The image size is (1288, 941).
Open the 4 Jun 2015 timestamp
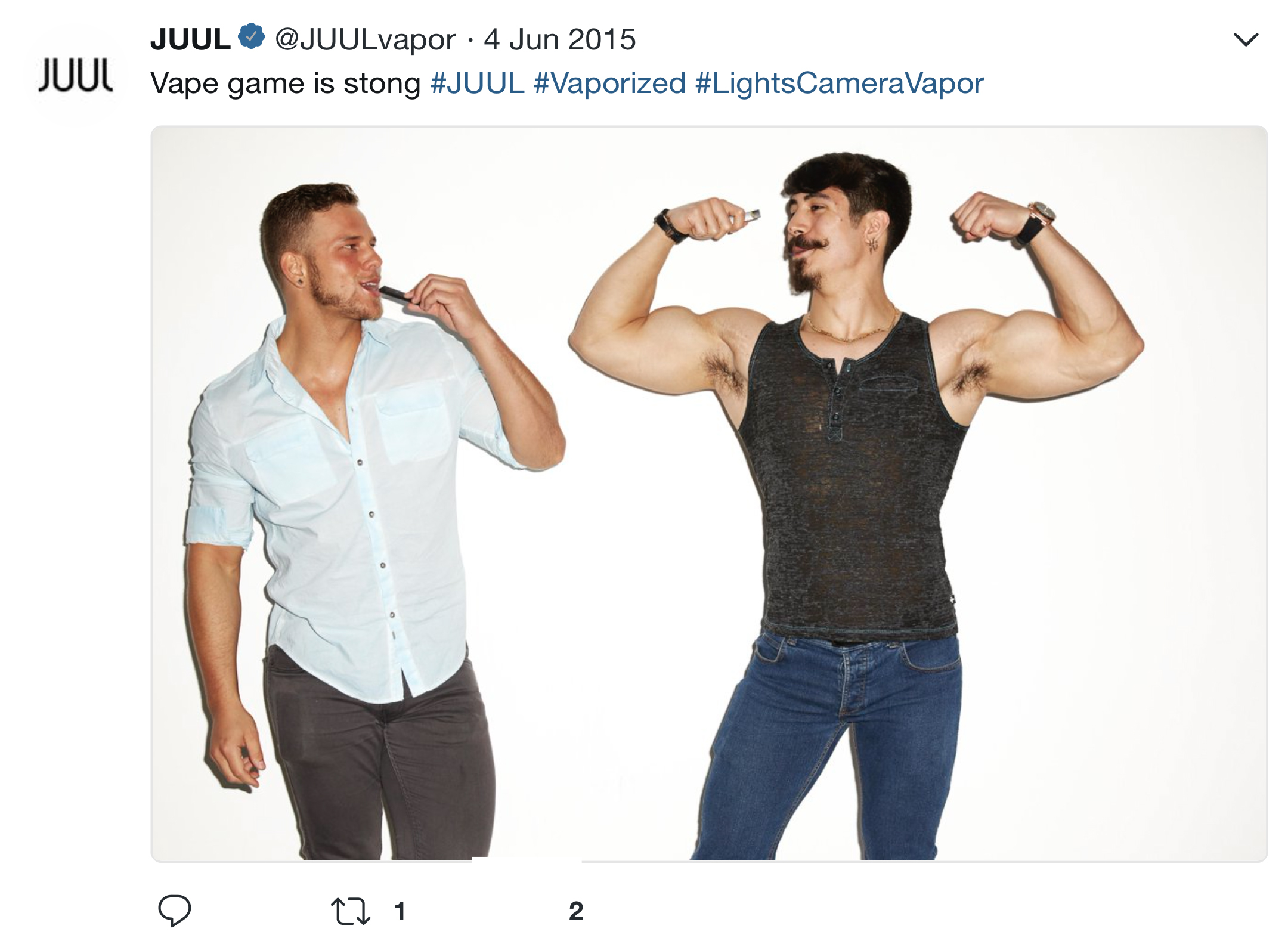(559, 39)
